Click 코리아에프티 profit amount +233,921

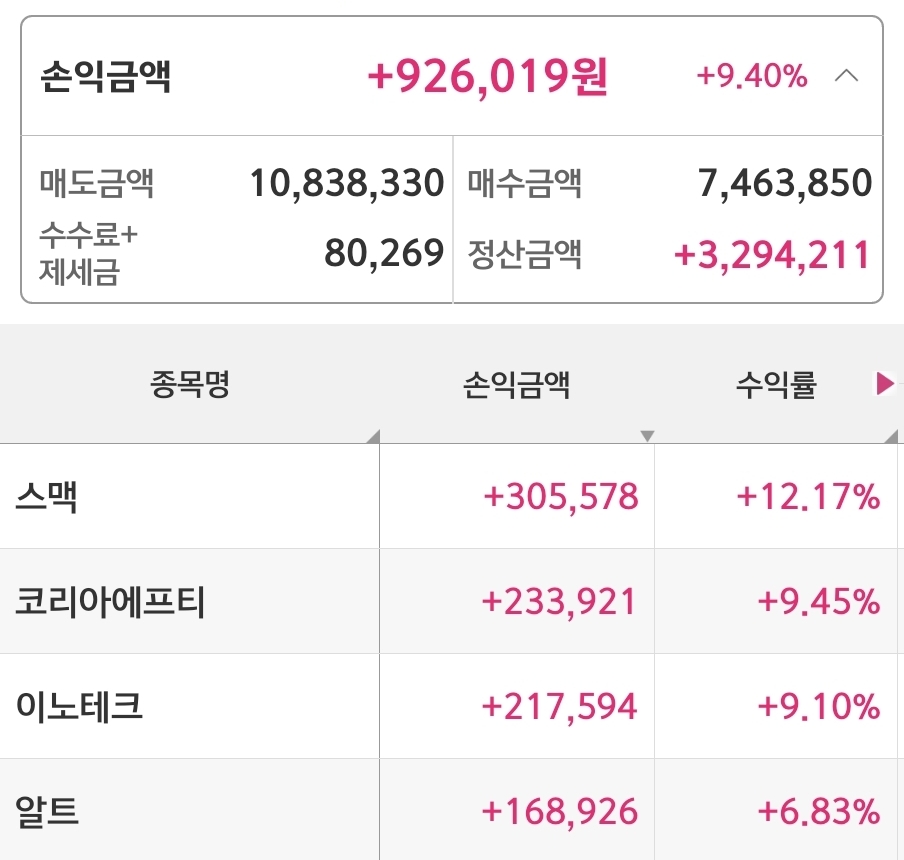click(x=559, y=601)
